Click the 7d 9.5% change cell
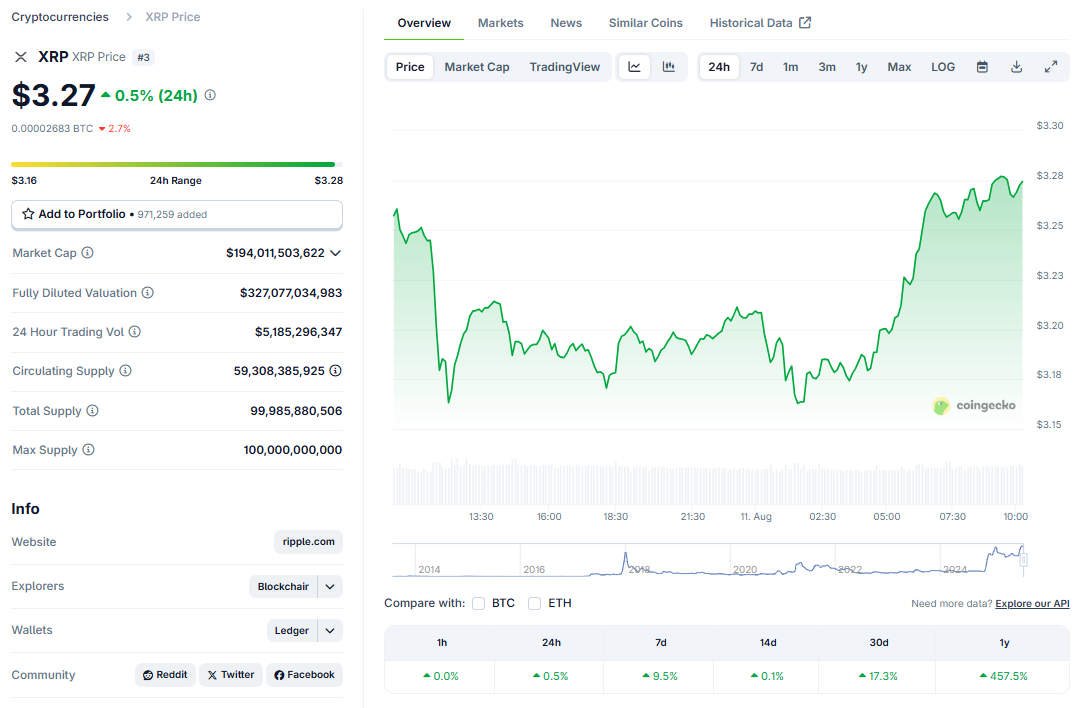The width and height of the screenshot is (1079, 708). (660, 676)
